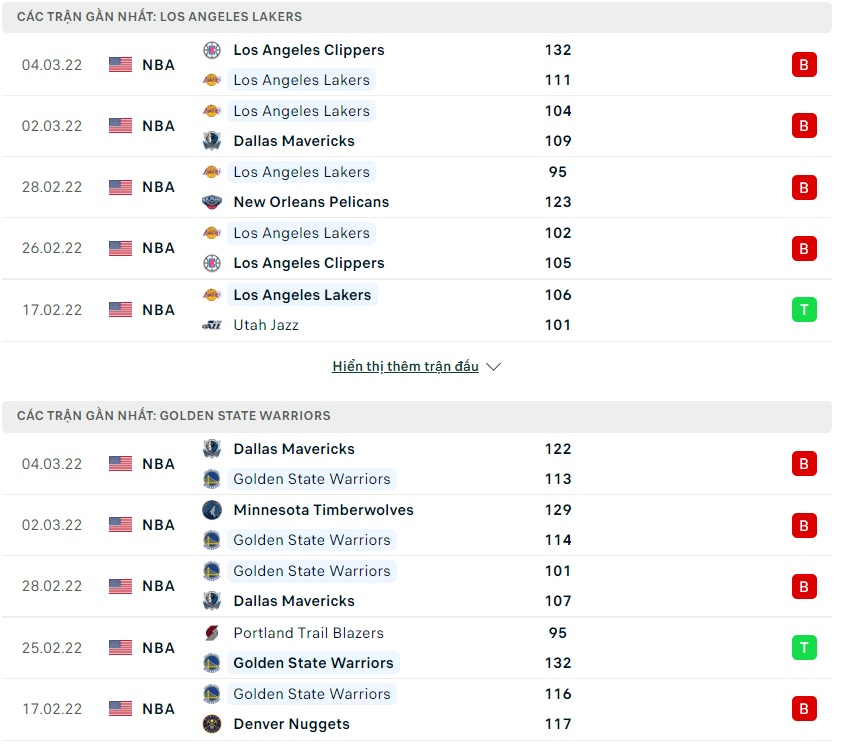
Task: Click the green T badge for Trail Blazers game
Action: (x=804, y=648)
